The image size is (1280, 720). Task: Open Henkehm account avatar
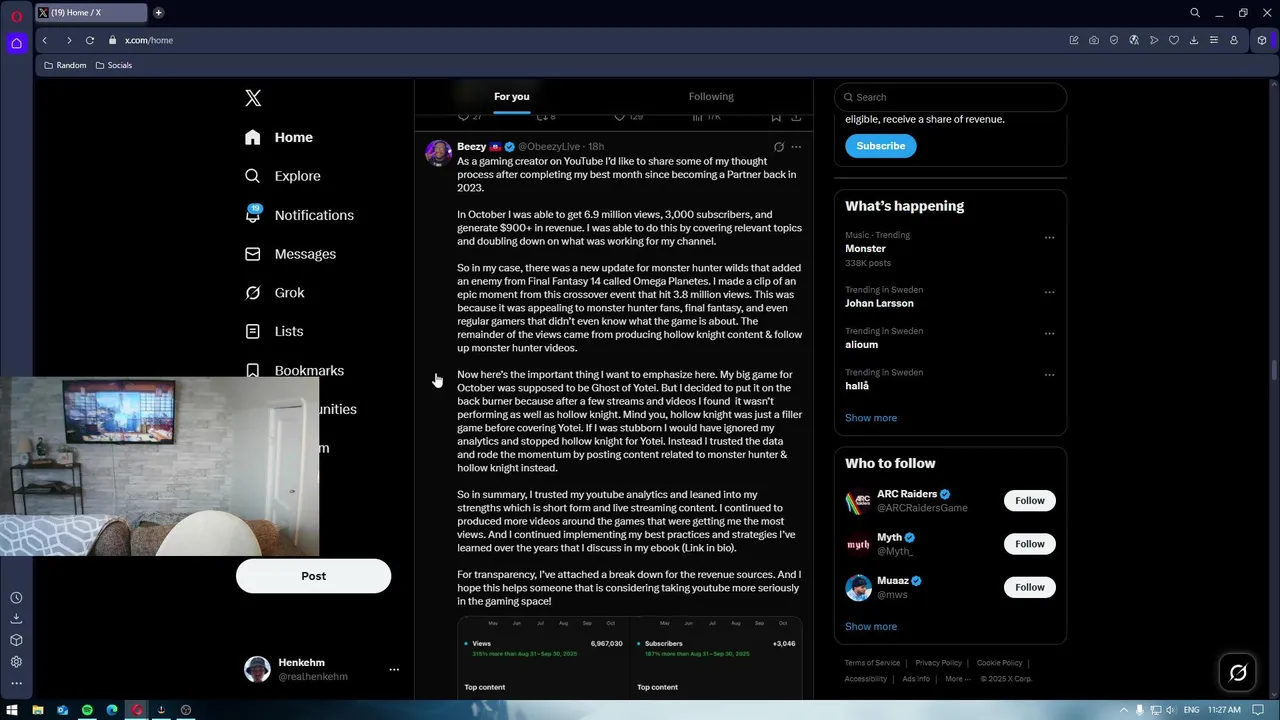pyautogui.click(x=257, y=670)
